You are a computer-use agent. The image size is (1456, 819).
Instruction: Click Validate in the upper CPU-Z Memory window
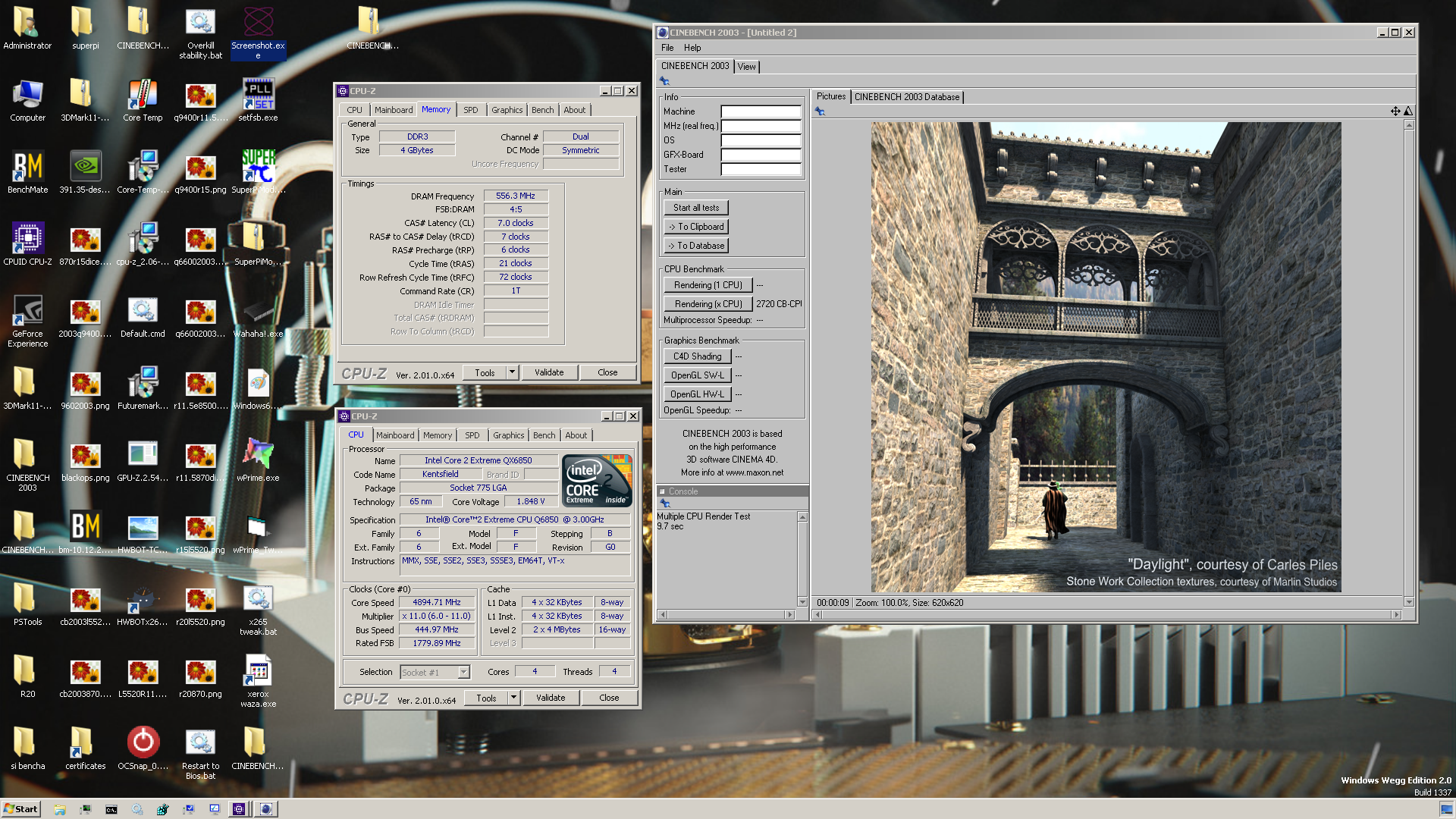pos(549,372)
